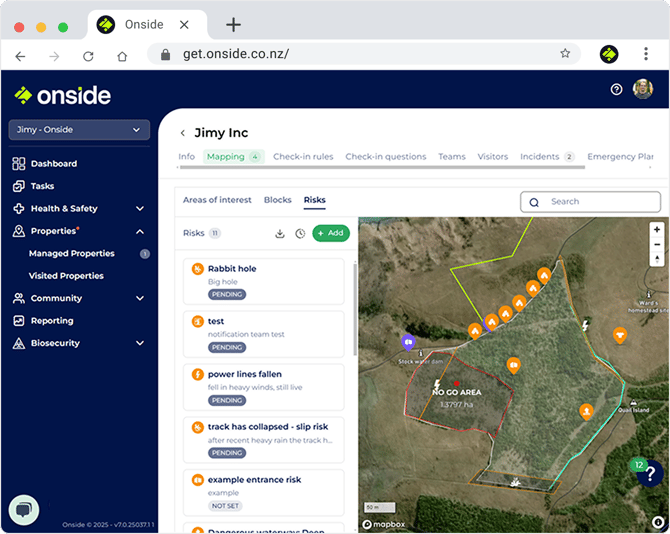
Task: Select the Blocks sub-tab
Action: [x=278, y=200]
